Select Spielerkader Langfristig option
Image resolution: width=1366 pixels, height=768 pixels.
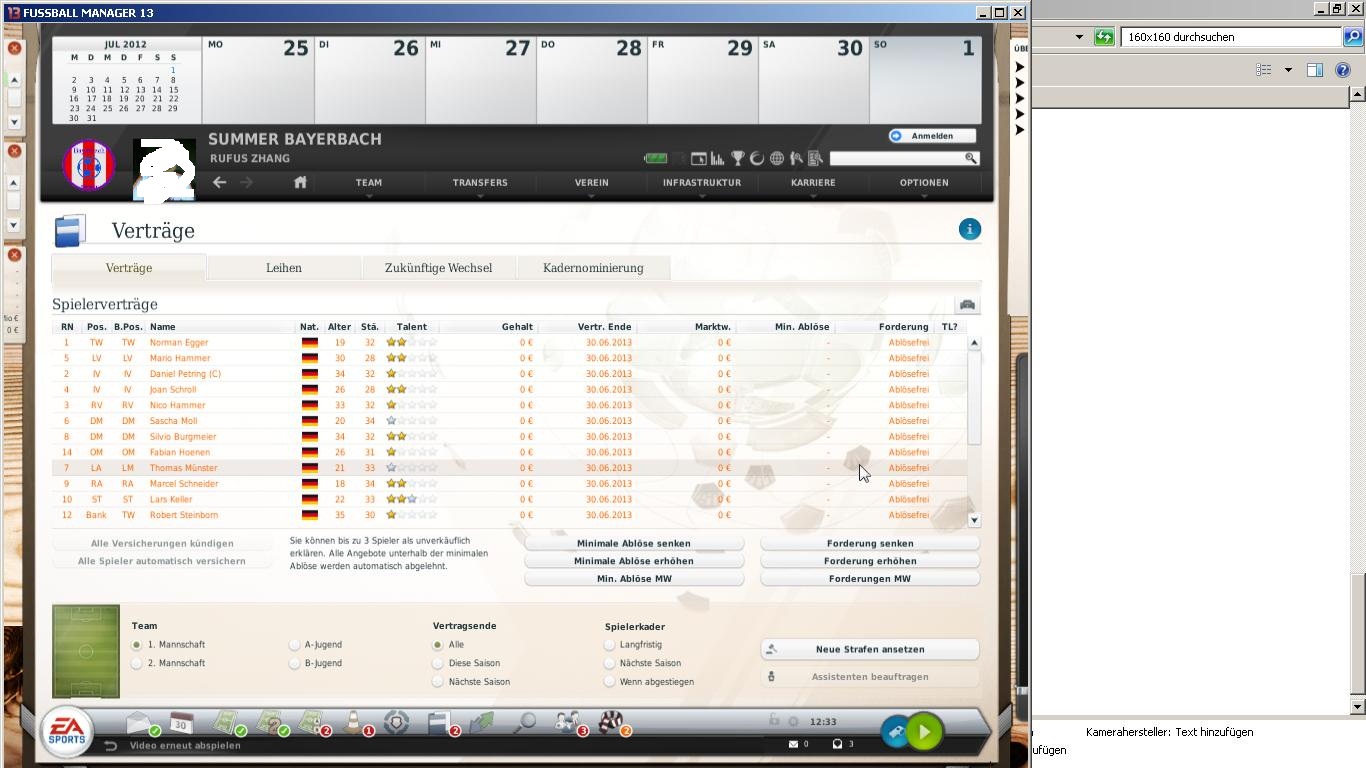[x=609, y=645]
